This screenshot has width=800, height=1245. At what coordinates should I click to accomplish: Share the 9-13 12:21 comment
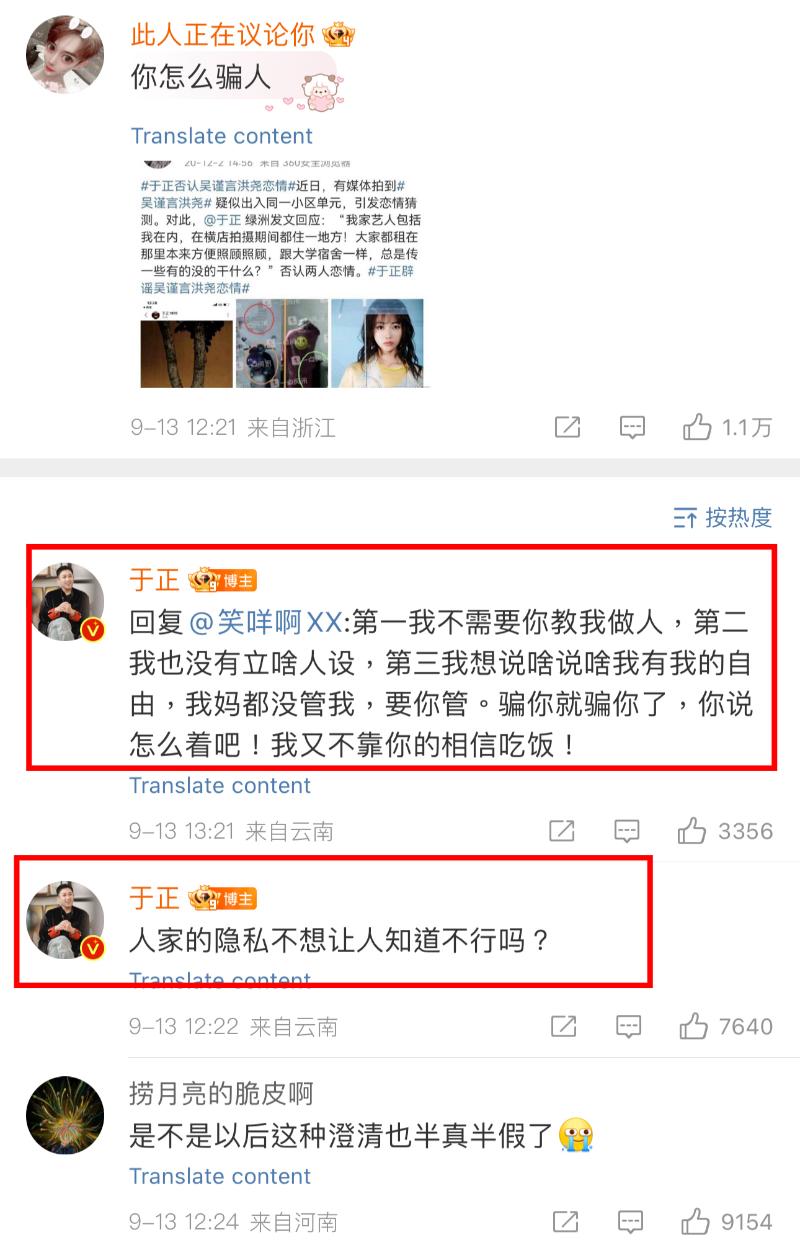(x=567, y=428)
